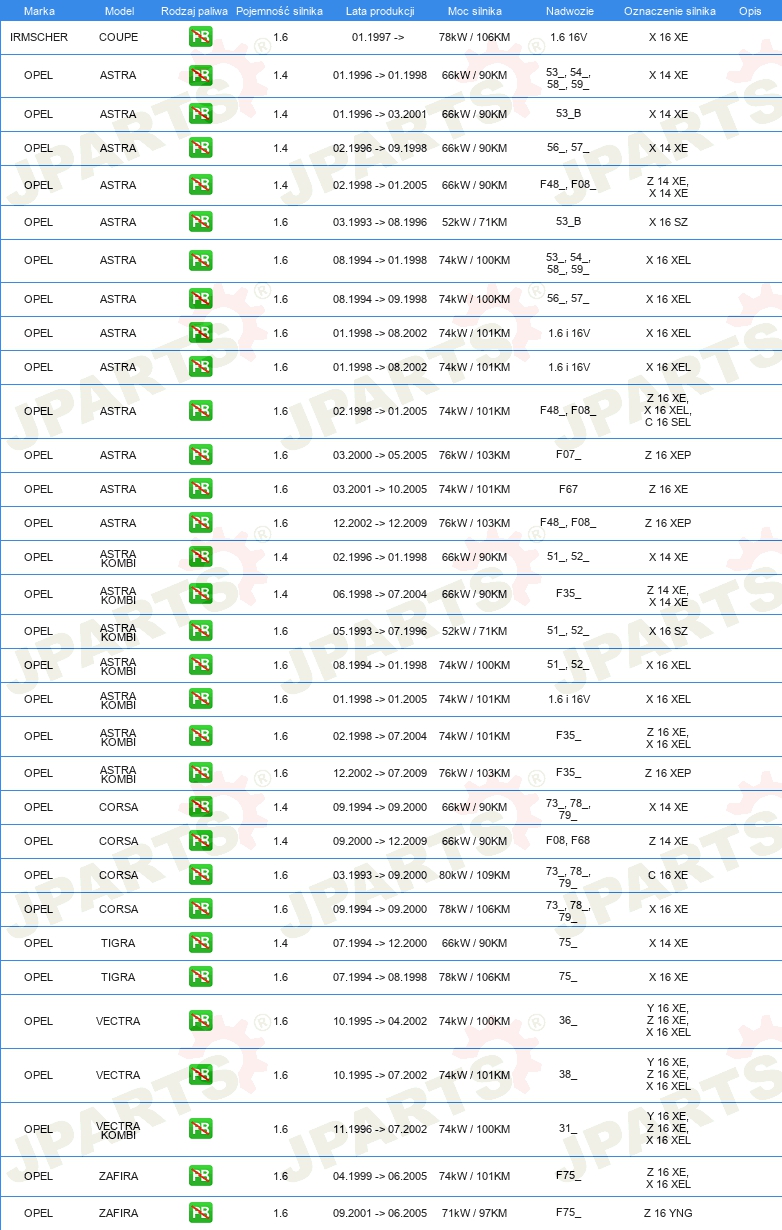Viewport: 782px width, 1230px height.
Task: Click the petrol icon in the IRMSCHER COUPE row
Action: point(200,37)
